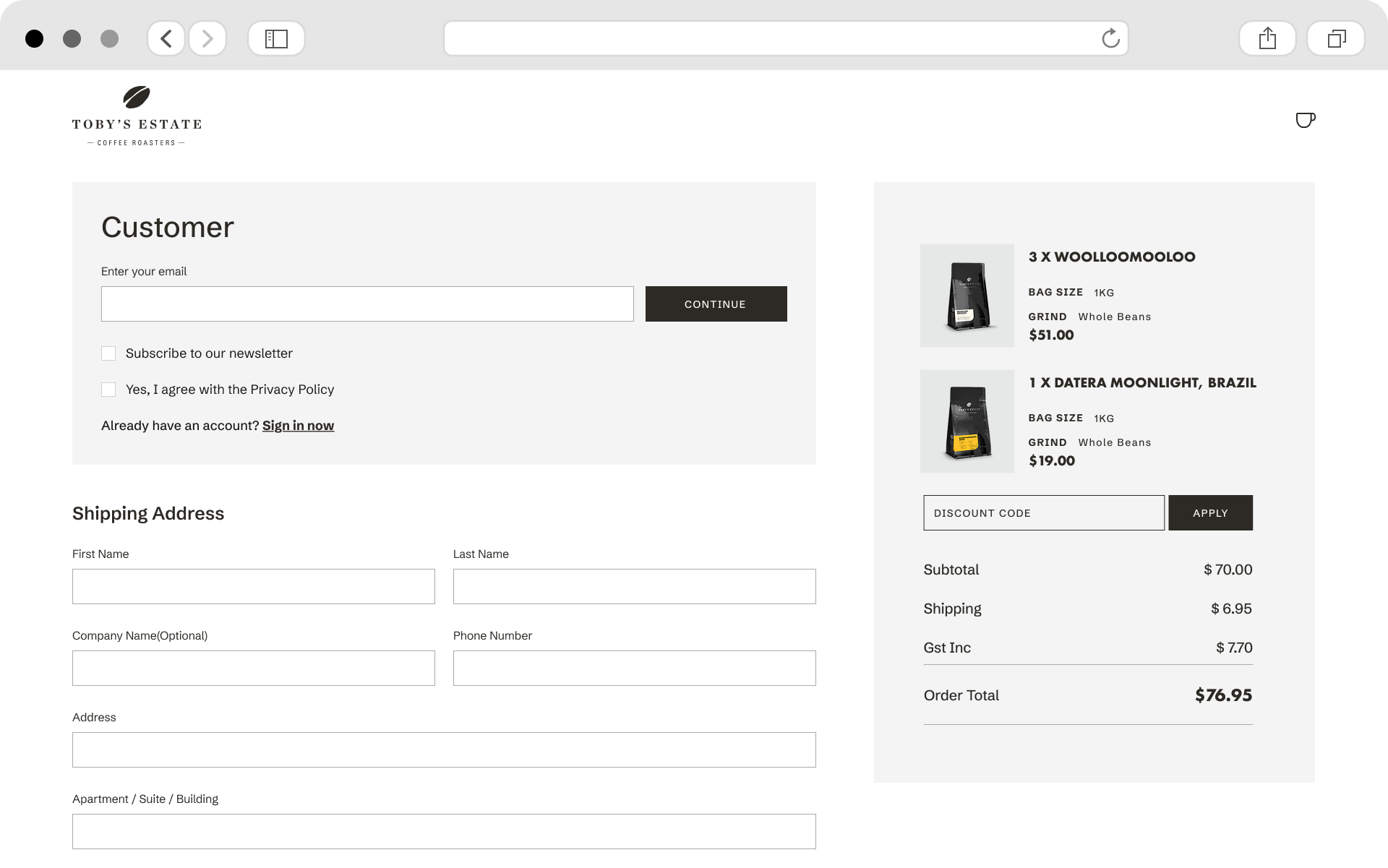Focus the email input field
This screenshot has width=1388, height=868.
pyautogui.click(x=367, y=304)
